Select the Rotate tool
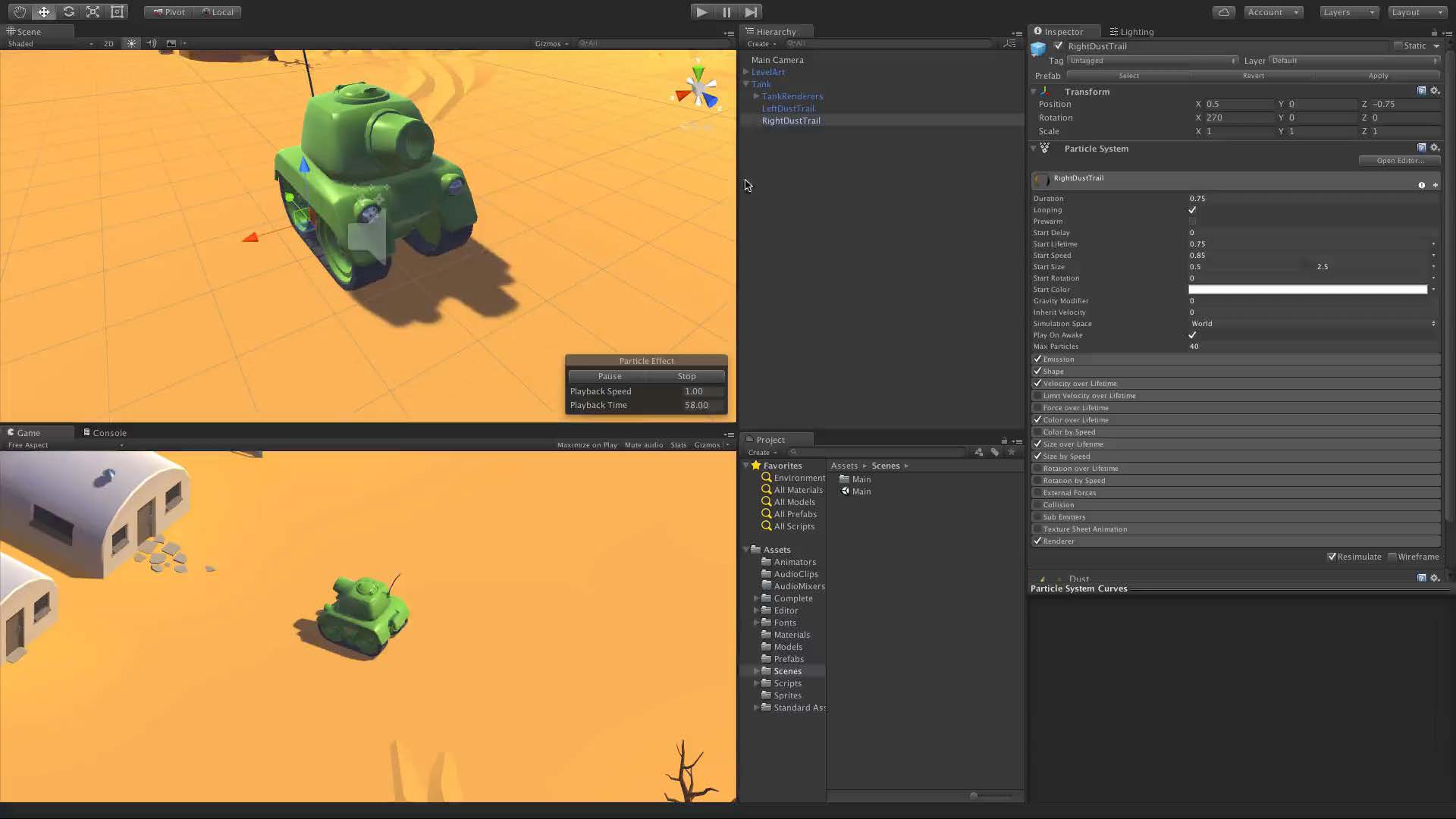This screenshot has height=819, width=1456. pyautogui.click(x=69, y=11)
